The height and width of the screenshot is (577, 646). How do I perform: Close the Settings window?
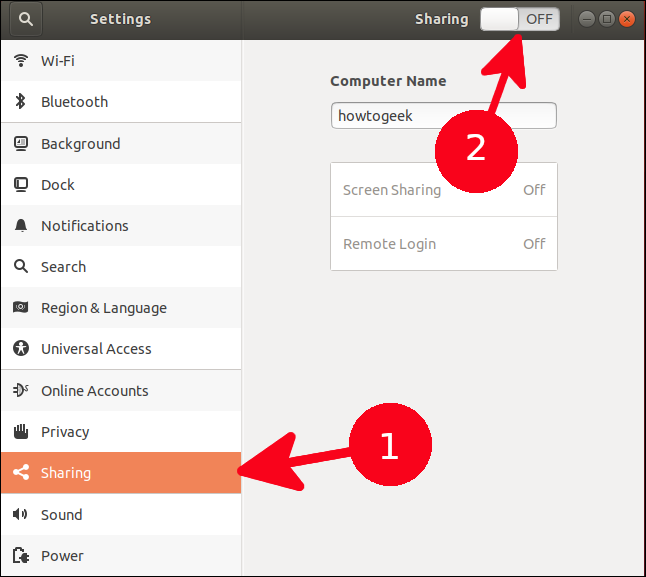click(x=627, y=19)
